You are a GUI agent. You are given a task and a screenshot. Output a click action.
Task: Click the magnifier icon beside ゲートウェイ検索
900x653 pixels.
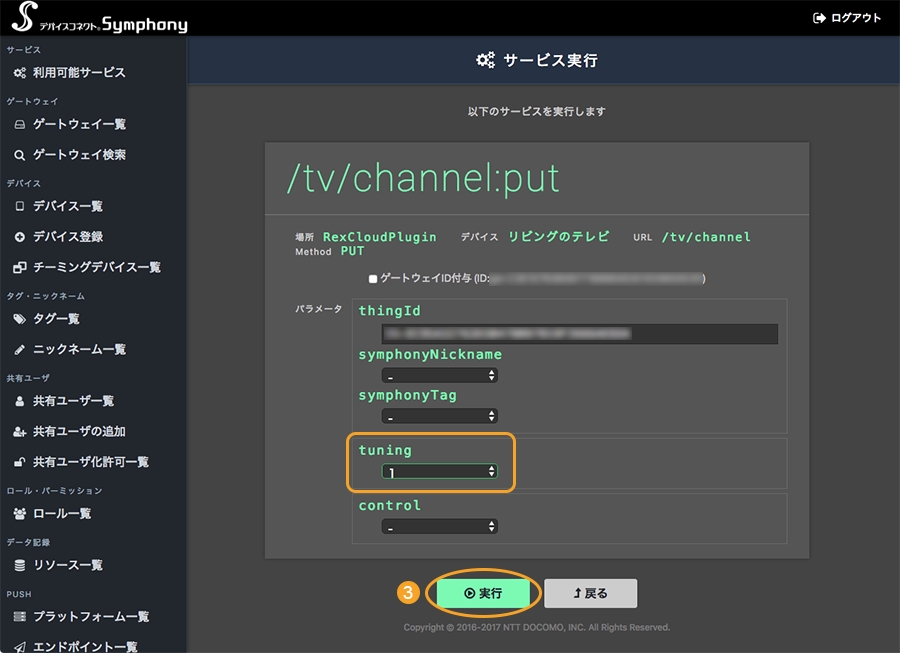coord(20,155)
